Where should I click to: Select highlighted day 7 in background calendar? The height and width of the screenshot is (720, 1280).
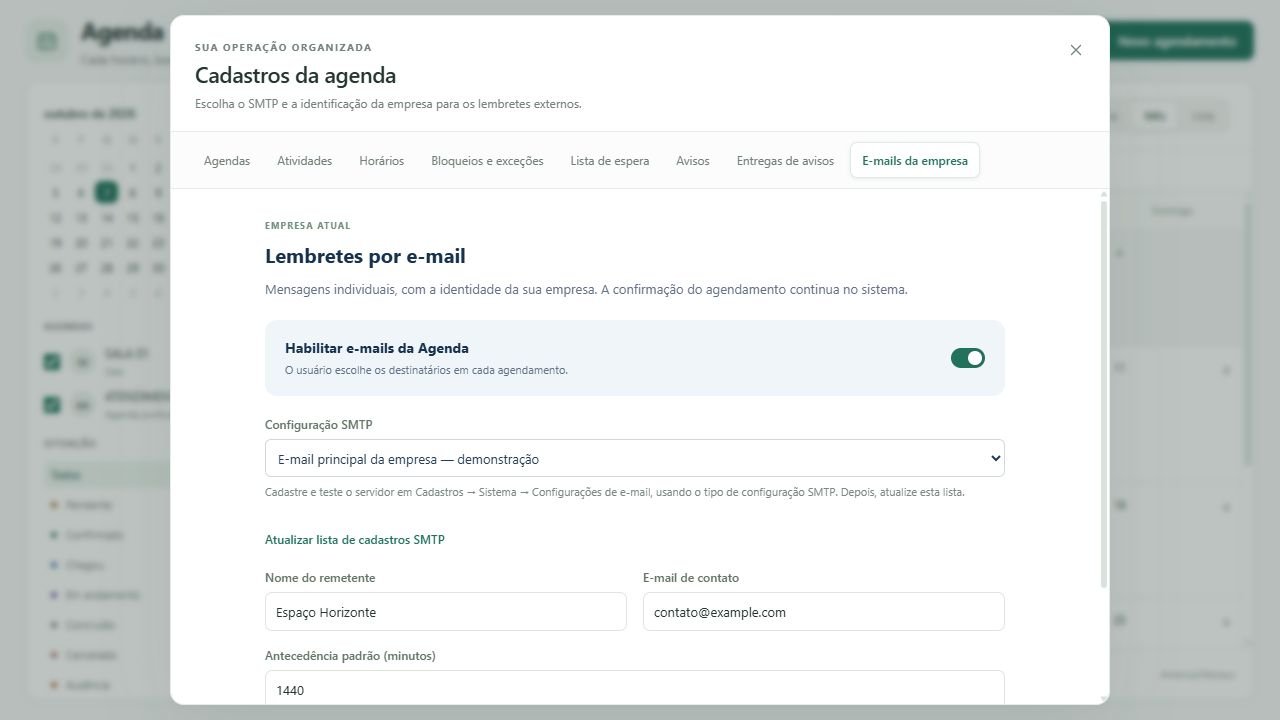pyautogui.click(x=106, y=192)
